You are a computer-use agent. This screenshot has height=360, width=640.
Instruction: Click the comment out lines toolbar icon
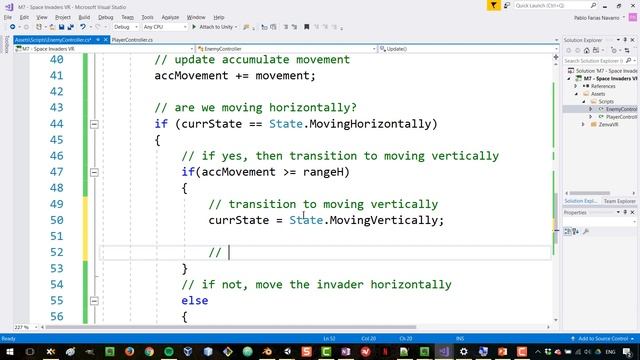click(286, 27)
